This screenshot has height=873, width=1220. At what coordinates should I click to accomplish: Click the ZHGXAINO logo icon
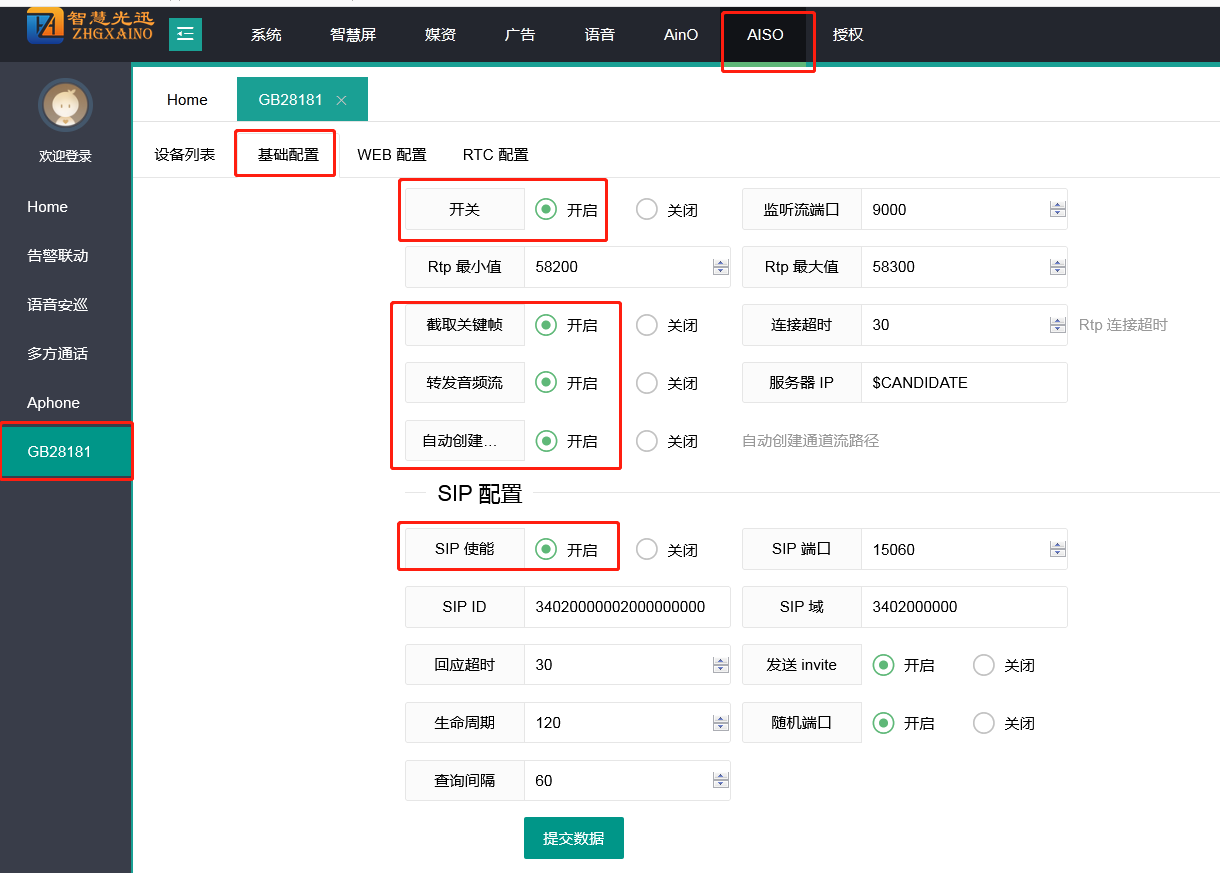(45, 26)
